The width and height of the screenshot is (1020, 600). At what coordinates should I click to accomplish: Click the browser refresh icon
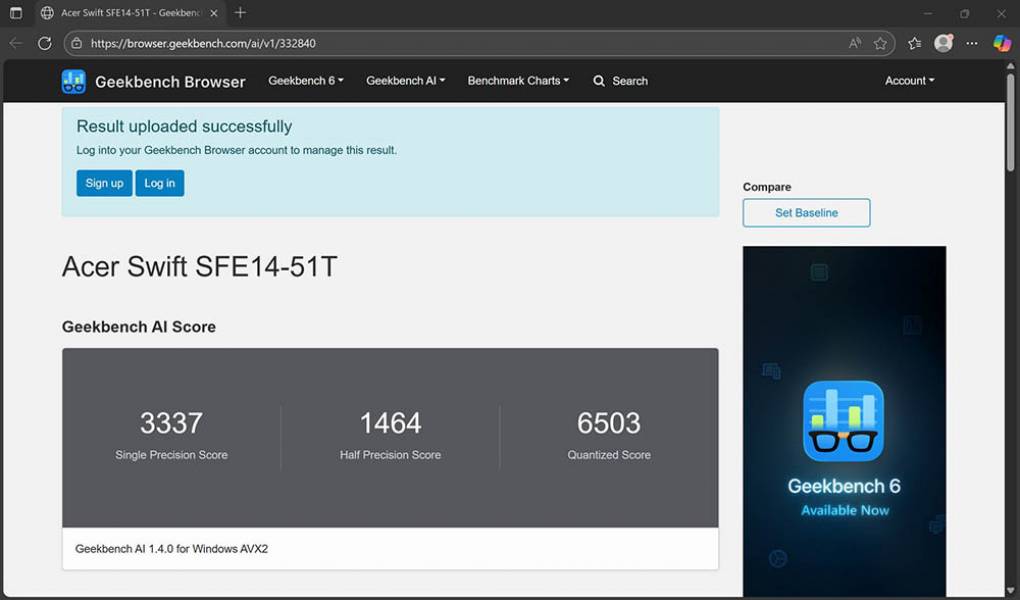45,43
